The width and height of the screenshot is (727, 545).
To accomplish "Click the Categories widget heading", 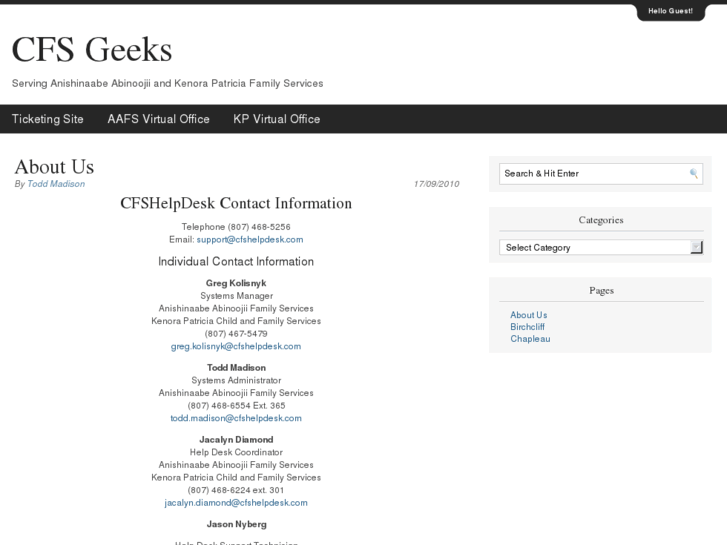I will point(601,220).
